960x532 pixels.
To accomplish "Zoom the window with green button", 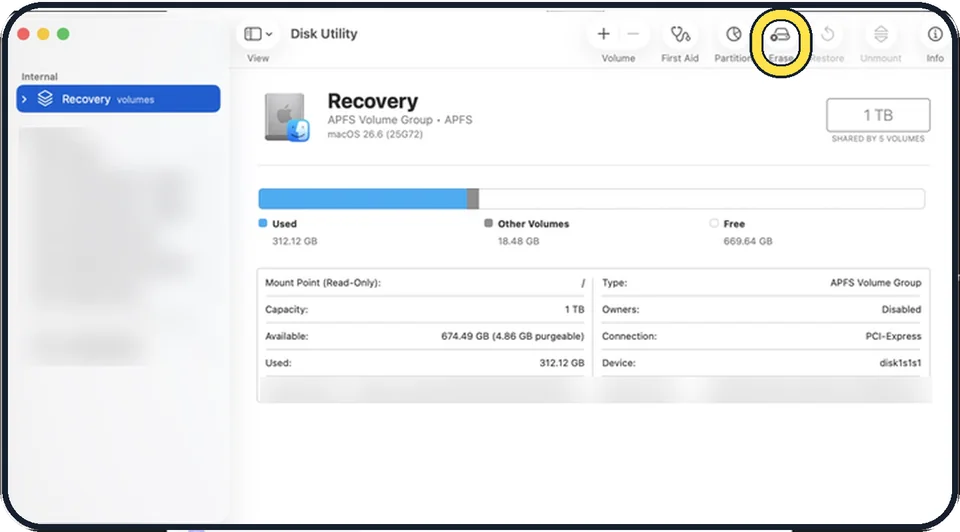I will 63,34.
